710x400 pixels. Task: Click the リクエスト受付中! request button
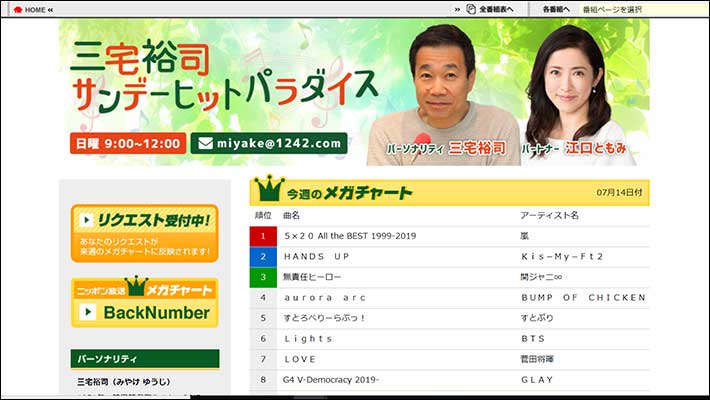(x=144, y=233)
